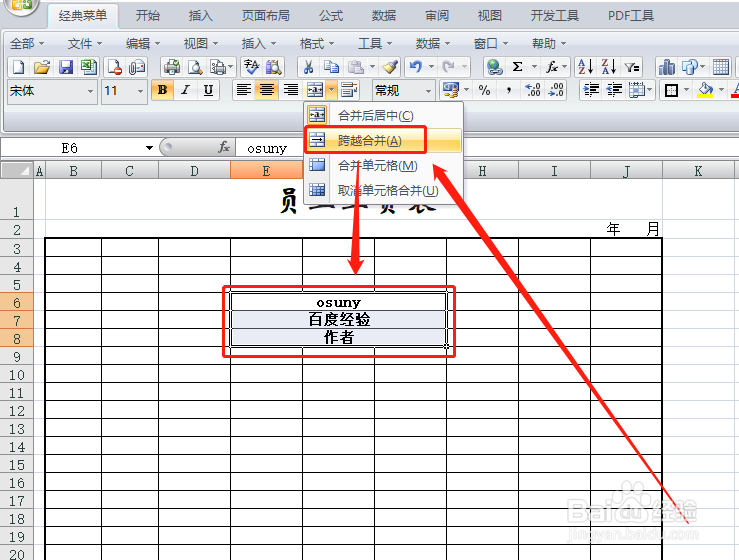This screenshot has height=560, width=739.
Task: Open the 页面布局 ribbon tab
Action: (265, 16)
